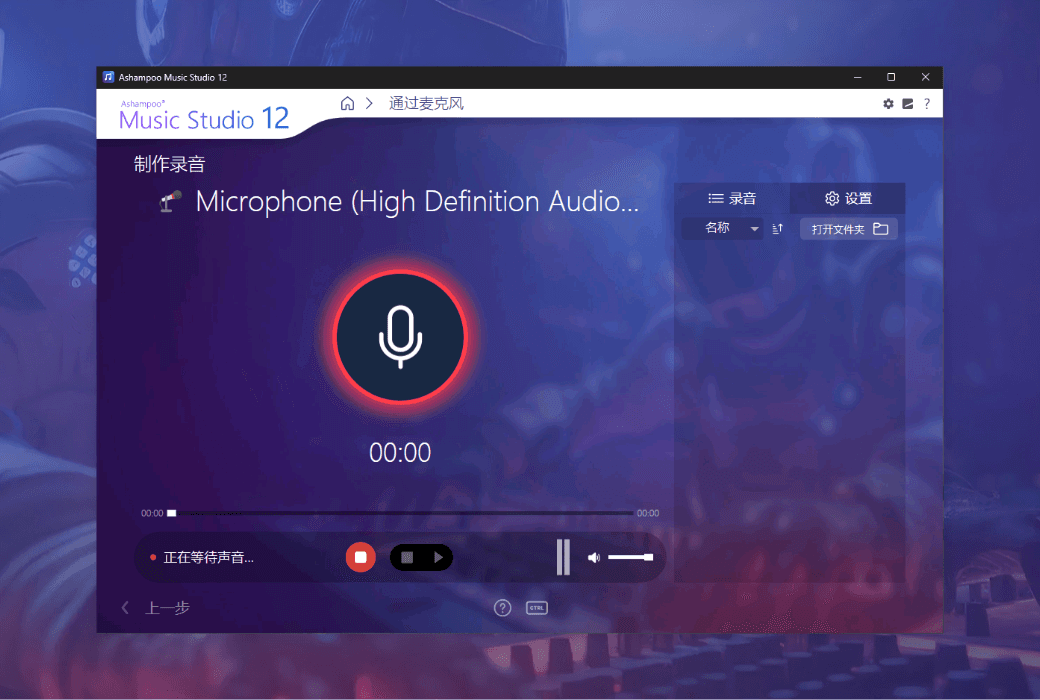Show CTRL keyboard shortcuts icon
1040x700 pixels.
point(537,608)
